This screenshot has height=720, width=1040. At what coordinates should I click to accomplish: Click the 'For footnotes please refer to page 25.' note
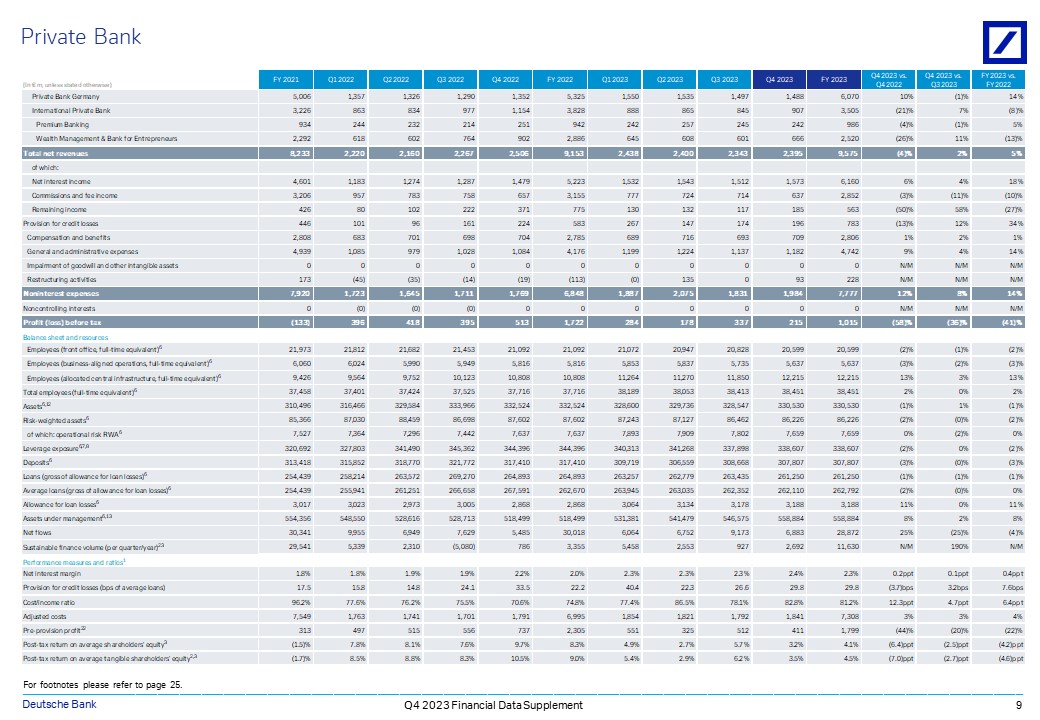(x=103, y=685)
